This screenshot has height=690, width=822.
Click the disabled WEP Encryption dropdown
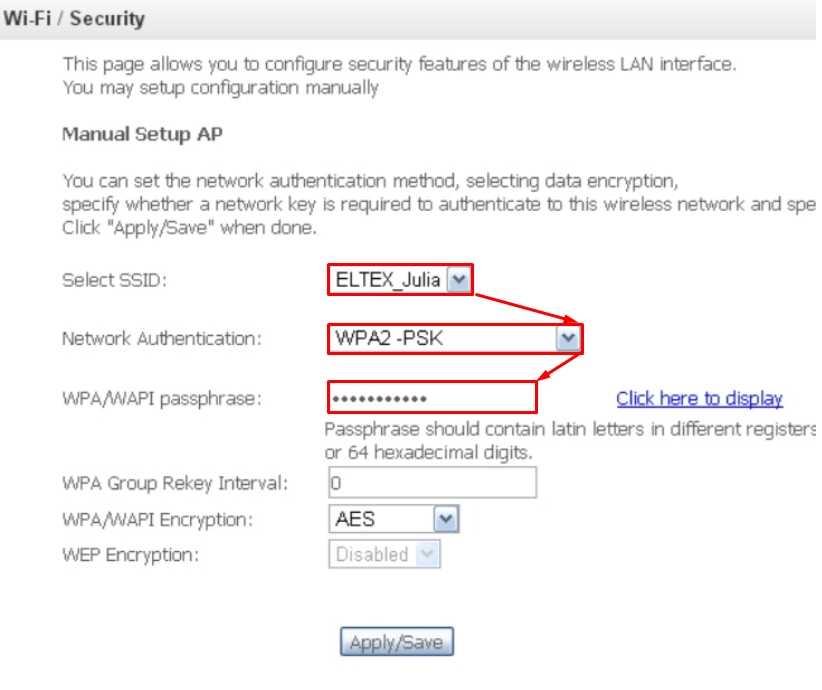tap(384, 554)
